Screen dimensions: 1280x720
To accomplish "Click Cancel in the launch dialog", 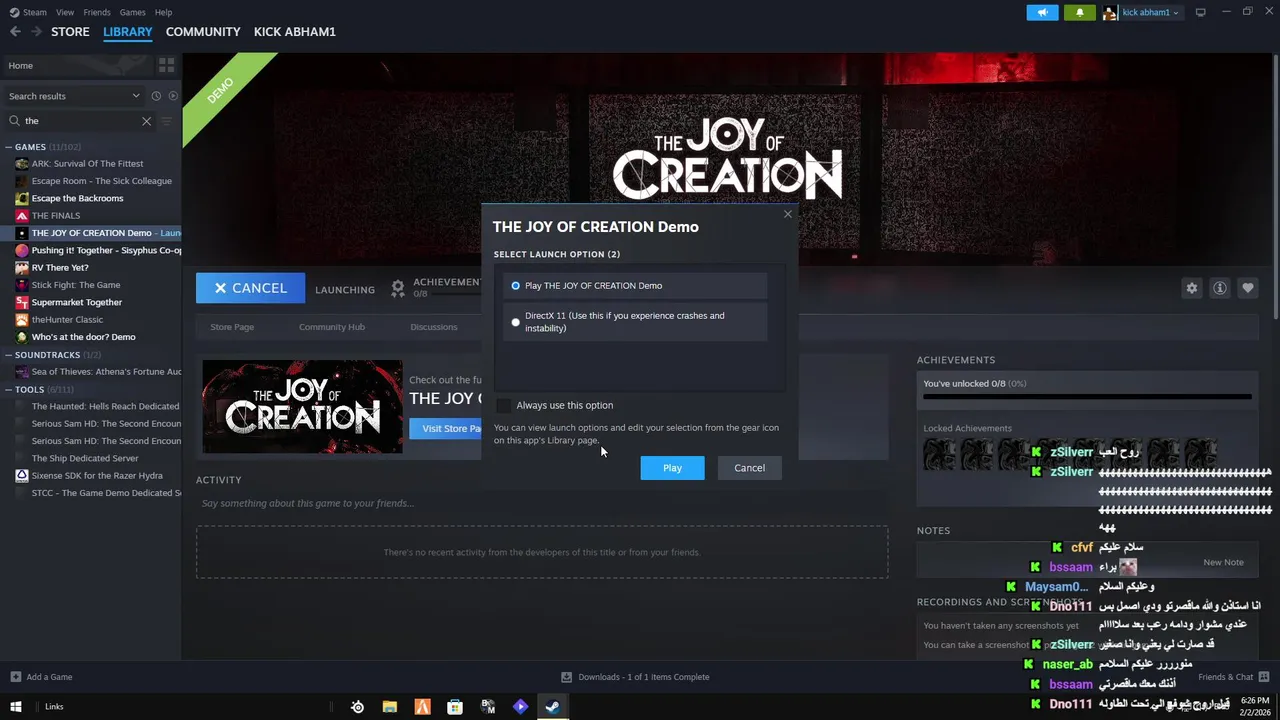I will click(x=749, y=468).
